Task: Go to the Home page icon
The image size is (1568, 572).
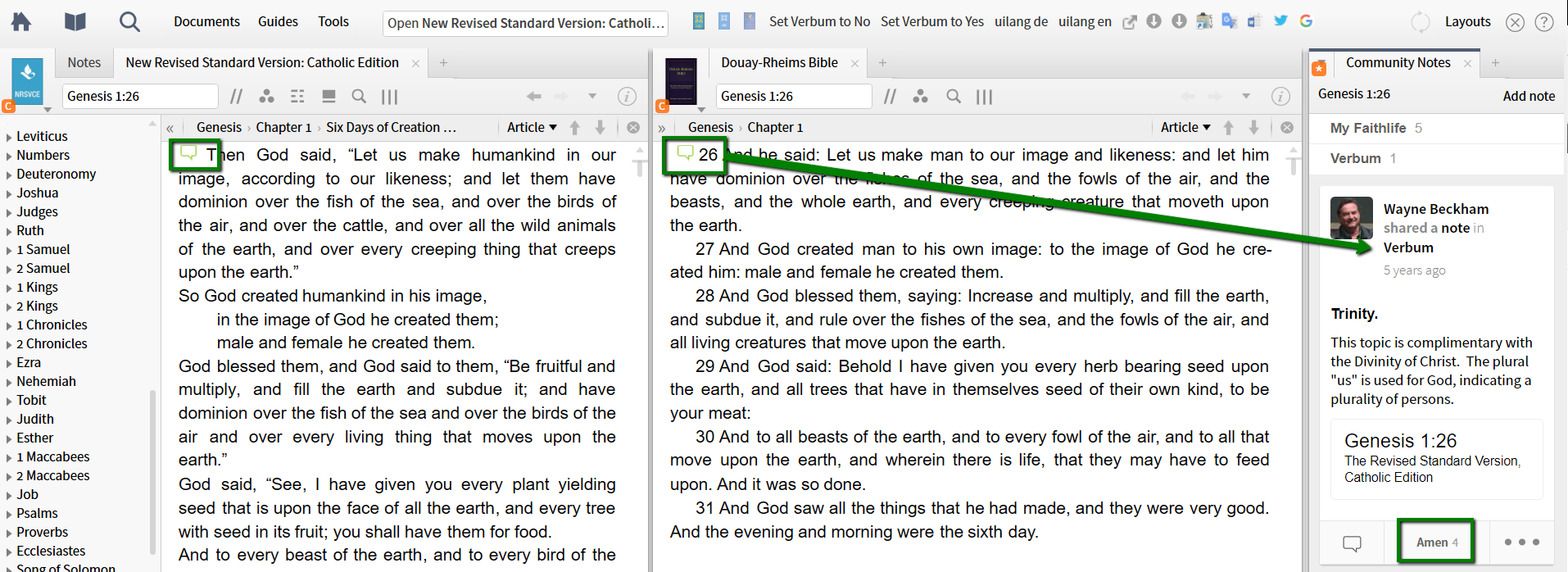Action: pos(21,21)
